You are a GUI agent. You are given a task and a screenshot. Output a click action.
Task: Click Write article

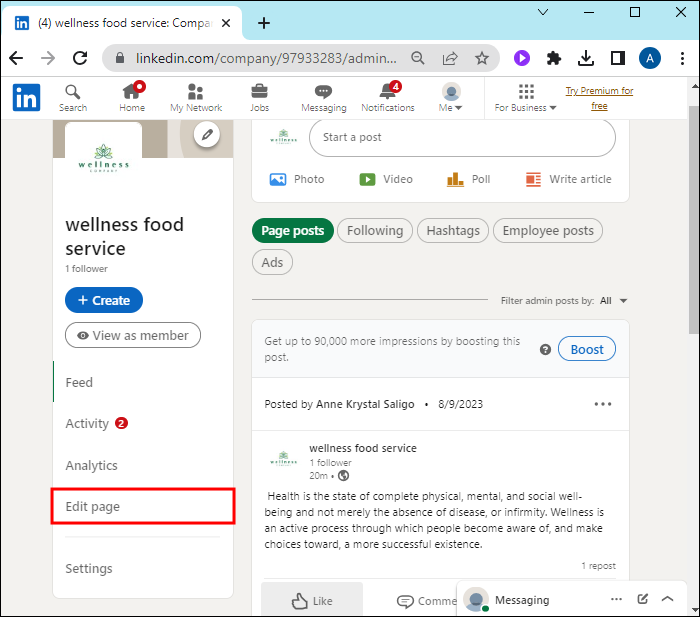568,179
